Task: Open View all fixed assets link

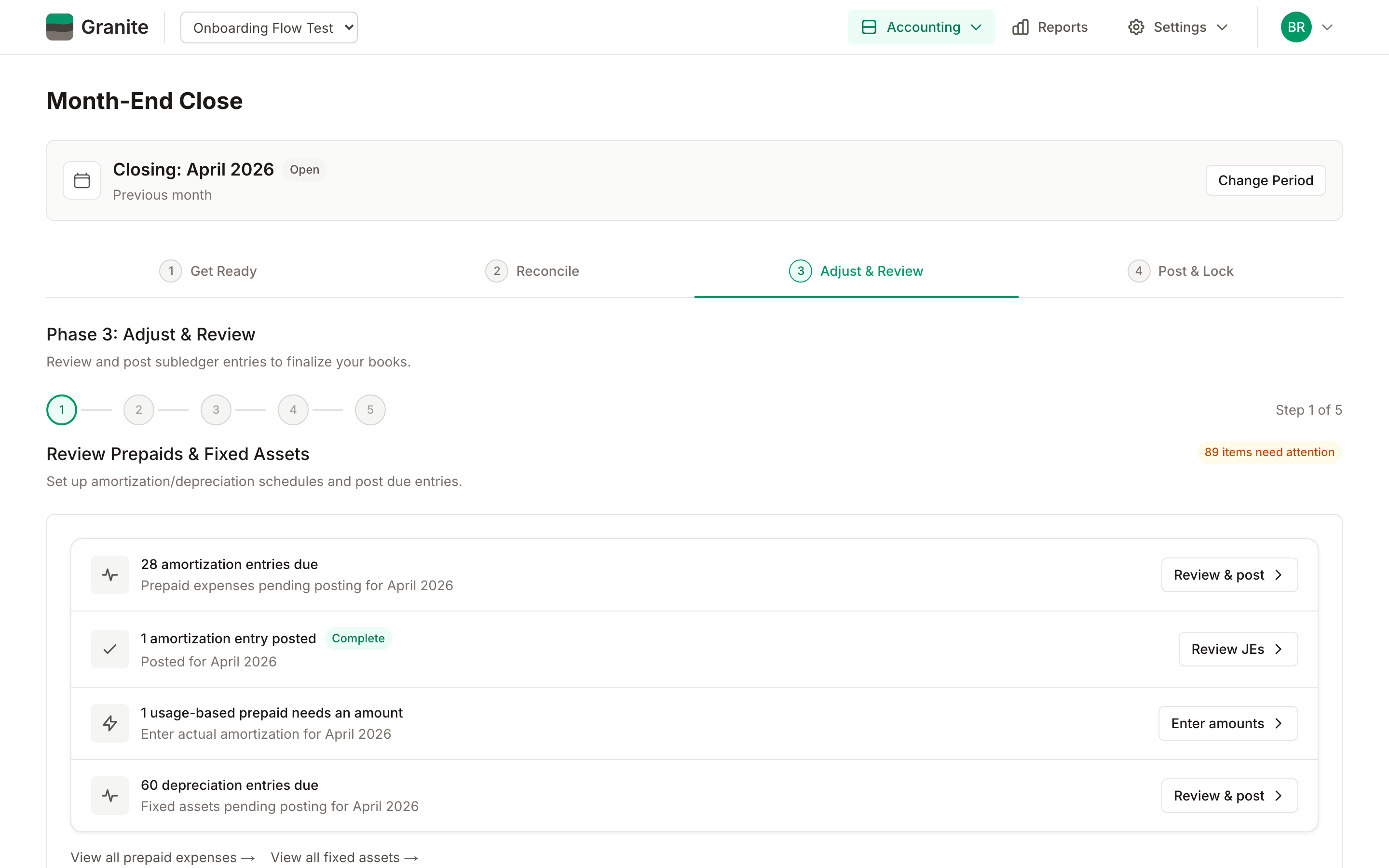Action: point(344,857)
